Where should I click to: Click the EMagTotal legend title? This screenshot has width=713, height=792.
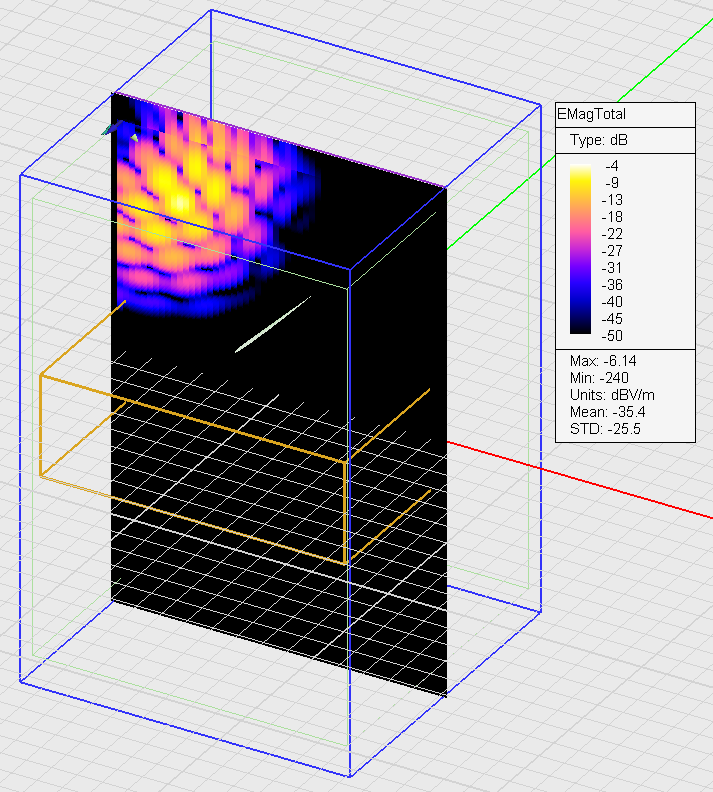592,114
